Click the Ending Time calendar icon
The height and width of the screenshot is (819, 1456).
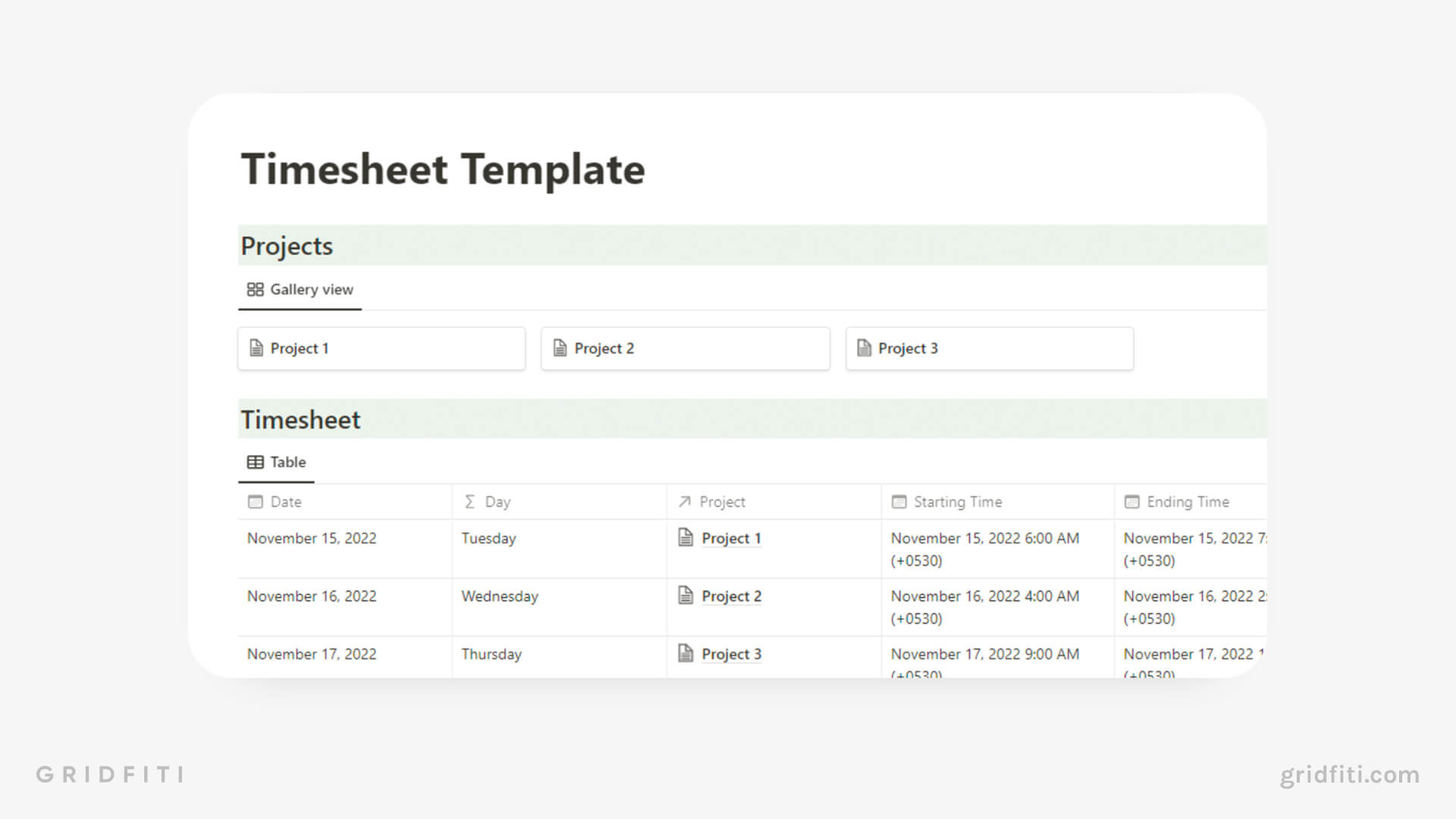click(1131, 501)
